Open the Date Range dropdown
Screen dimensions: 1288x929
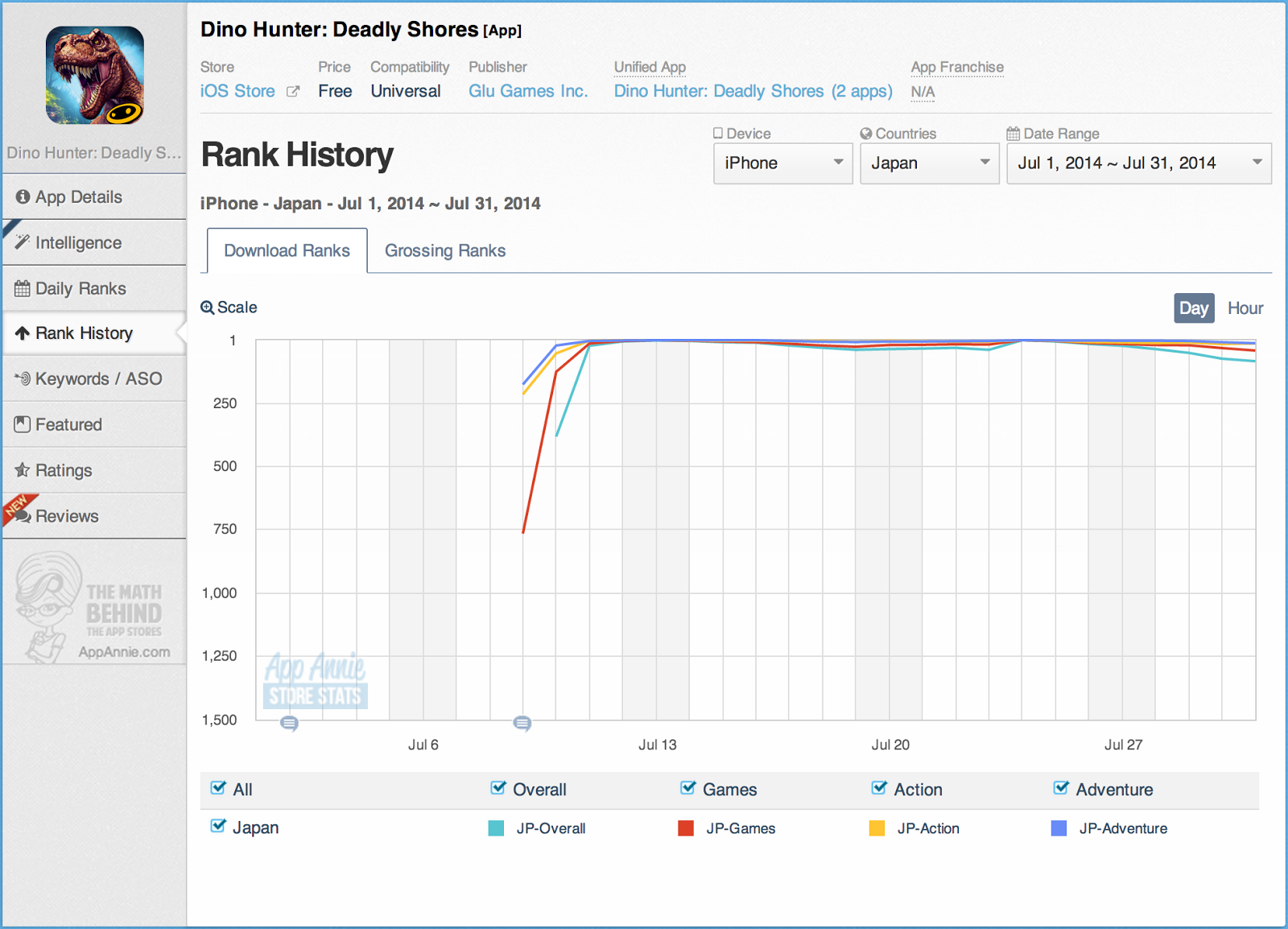[1139, 163]
